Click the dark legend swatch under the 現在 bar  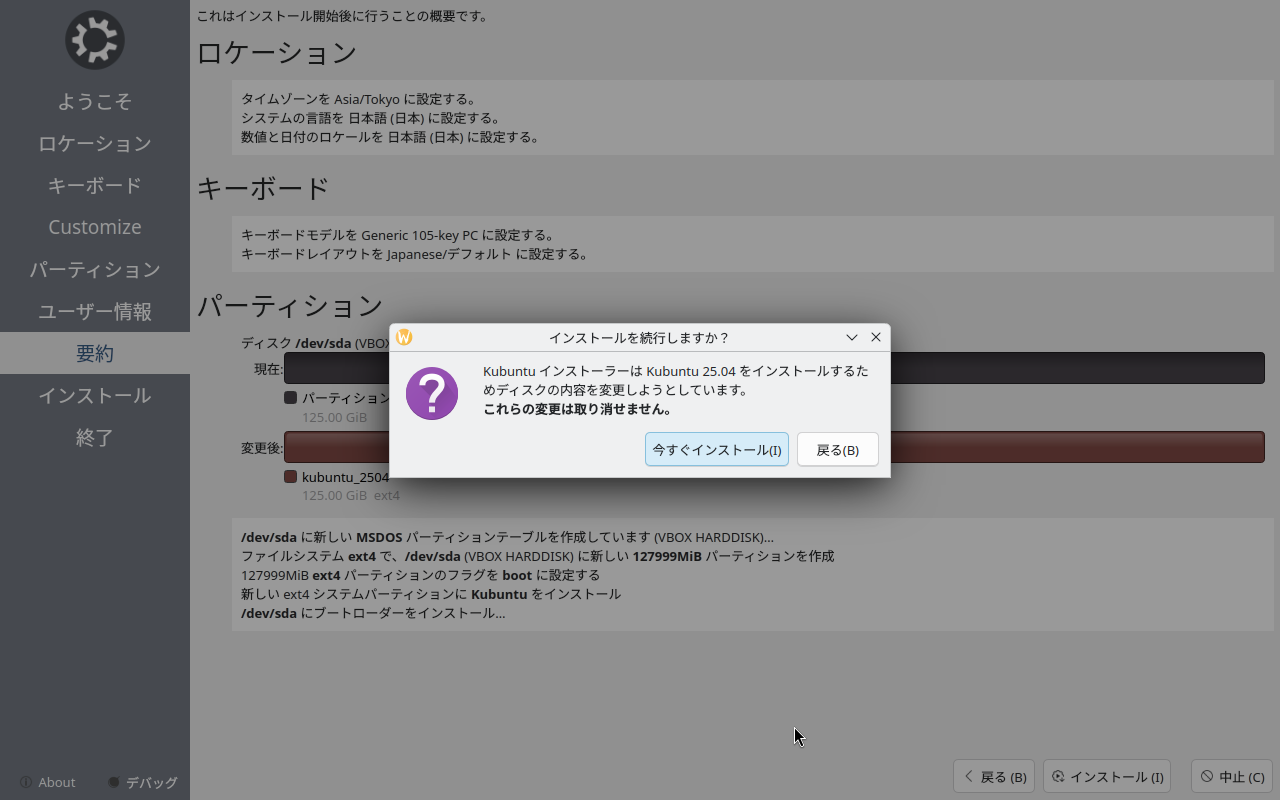click(x=291, y=397)
